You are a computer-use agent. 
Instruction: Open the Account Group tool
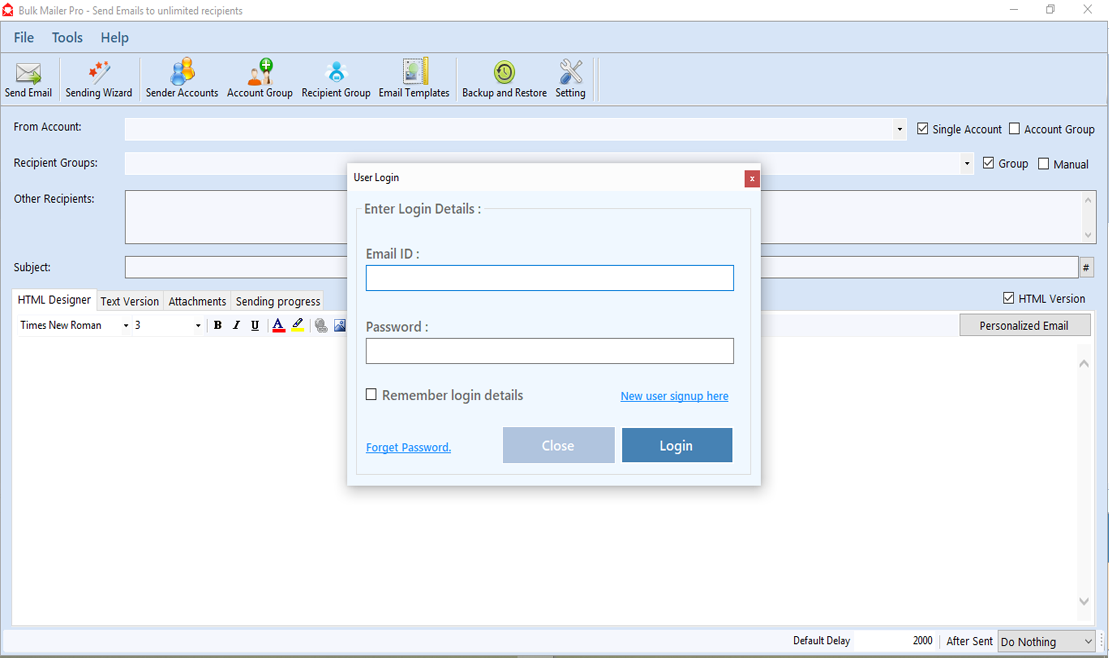[x=260, y=79]
